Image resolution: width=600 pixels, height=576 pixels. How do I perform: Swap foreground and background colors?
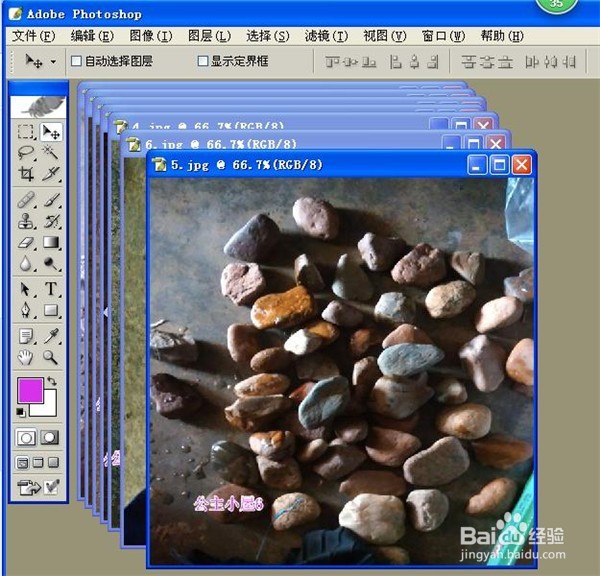click(x=52, y=381)
